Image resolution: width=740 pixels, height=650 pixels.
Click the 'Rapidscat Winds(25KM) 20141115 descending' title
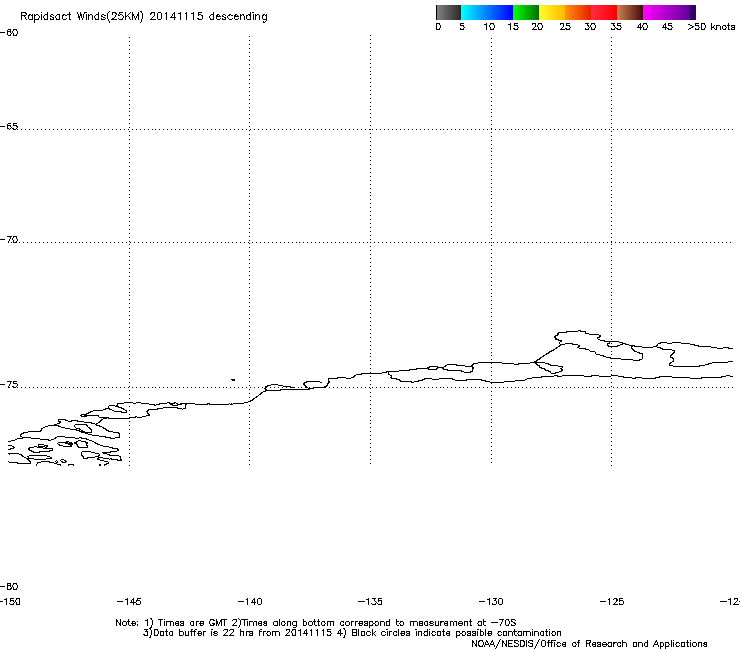(x=144, y=17)
